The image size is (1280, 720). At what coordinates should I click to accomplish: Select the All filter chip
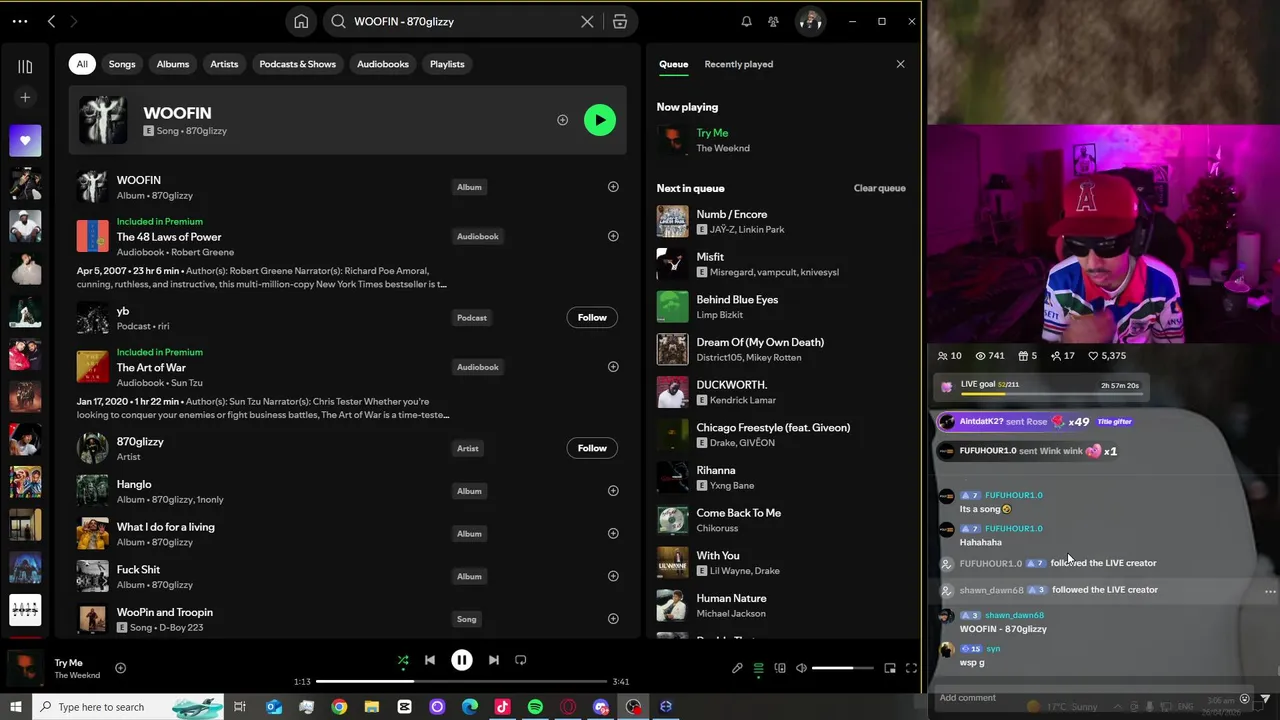pos(82,64)
